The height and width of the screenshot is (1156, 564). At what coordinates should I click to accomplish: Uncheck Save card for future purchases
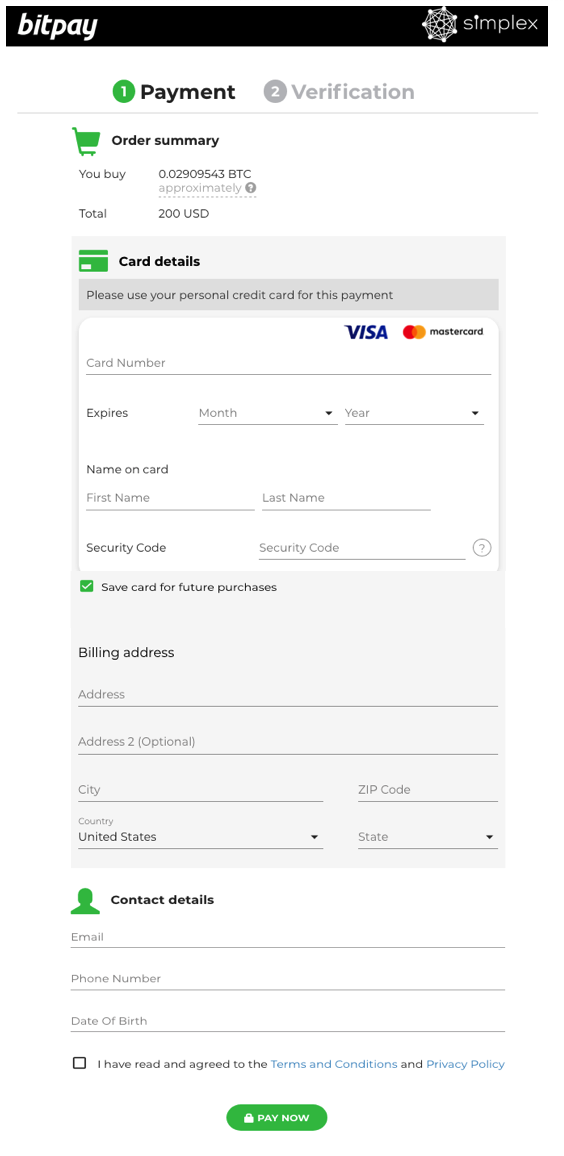[87, 587]
